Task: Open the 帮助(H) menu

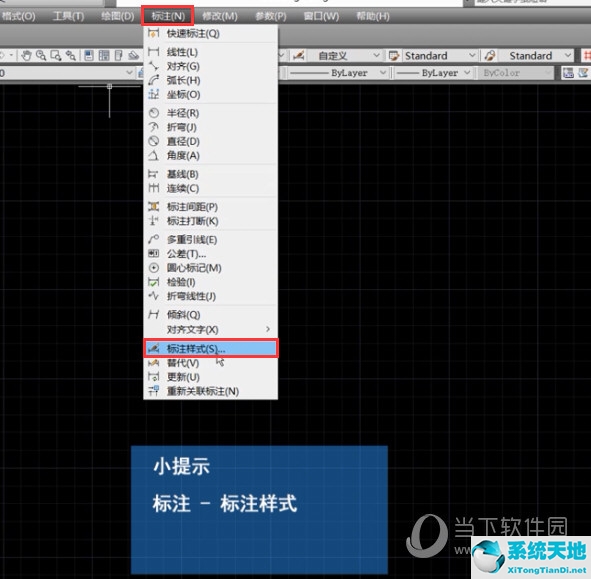Action: [x=373, y=16]
